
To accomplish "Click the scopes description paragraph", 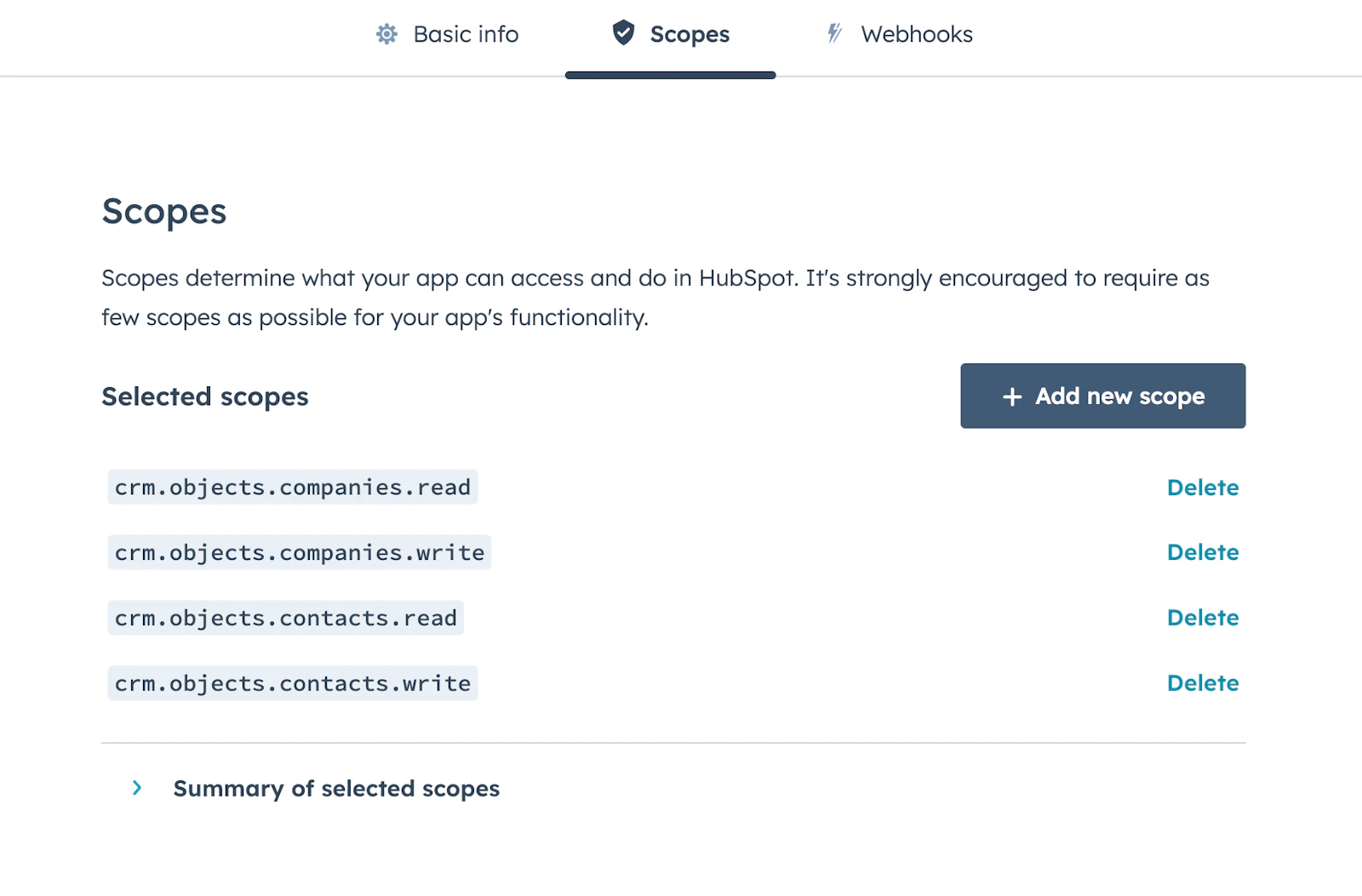I will [655, 298].
